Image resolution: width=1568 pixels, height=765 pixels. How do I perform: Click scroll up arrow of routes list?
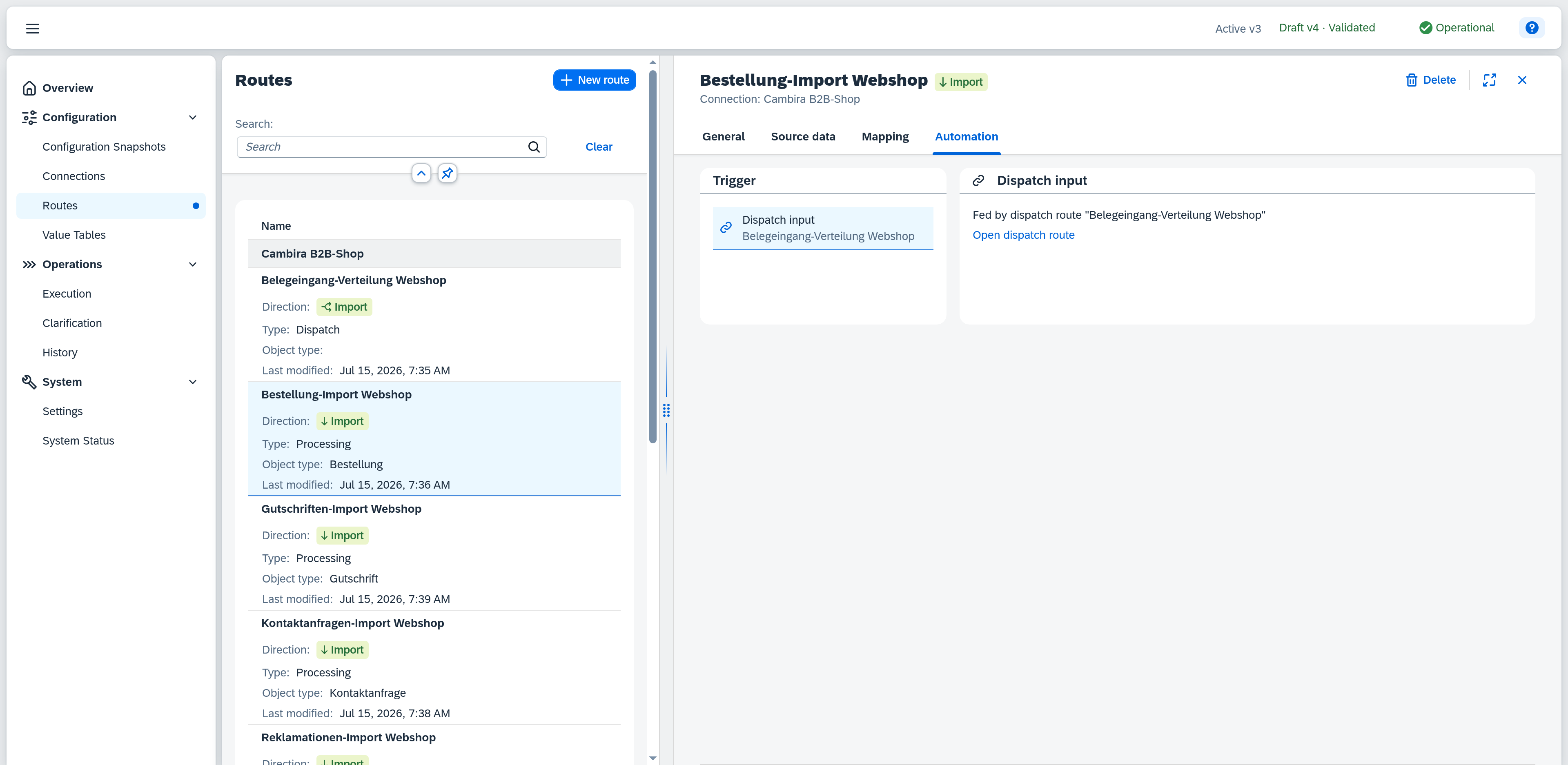[x=653, y=62]
